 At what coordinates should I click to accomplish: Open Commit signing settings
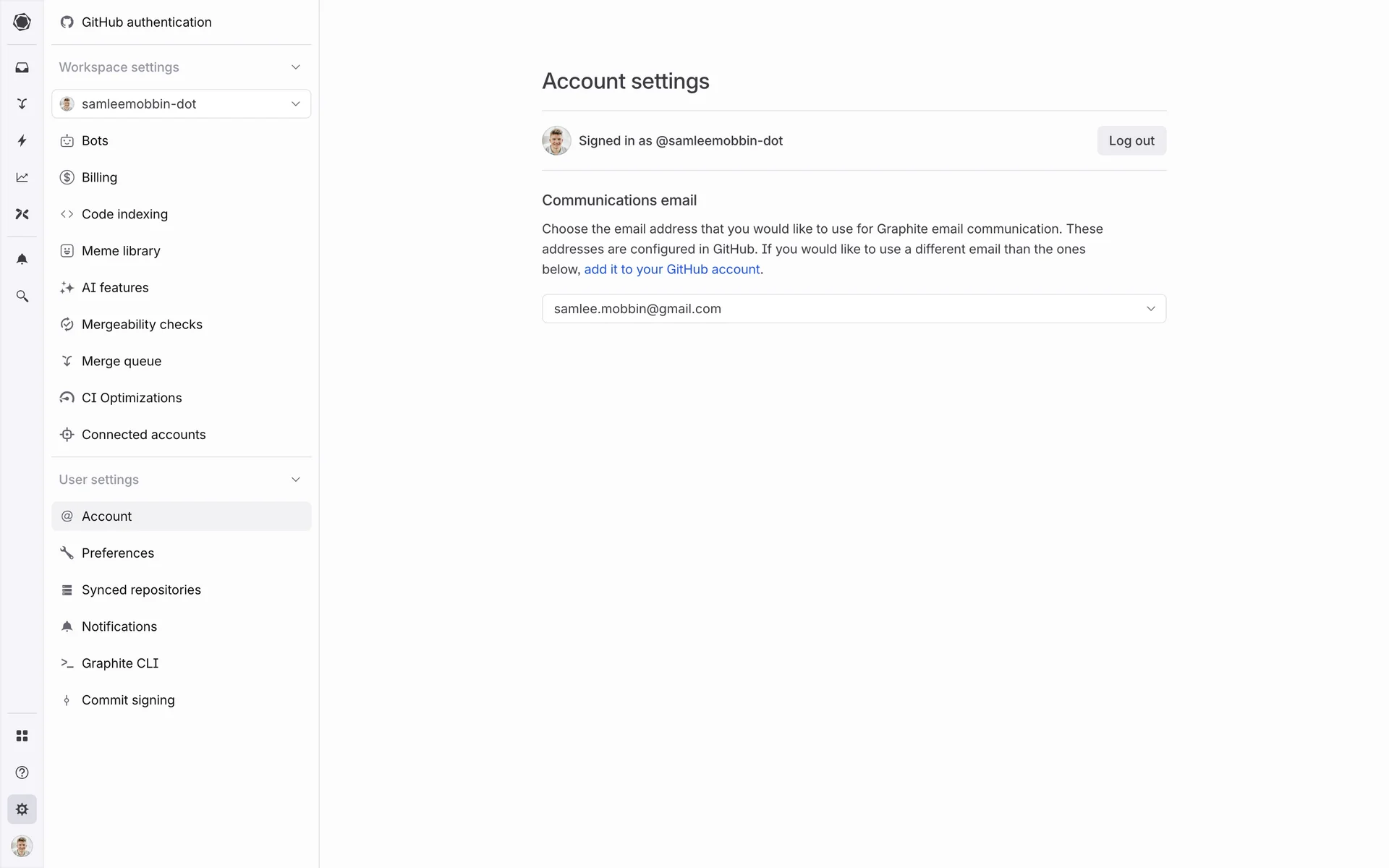[128, 700]
